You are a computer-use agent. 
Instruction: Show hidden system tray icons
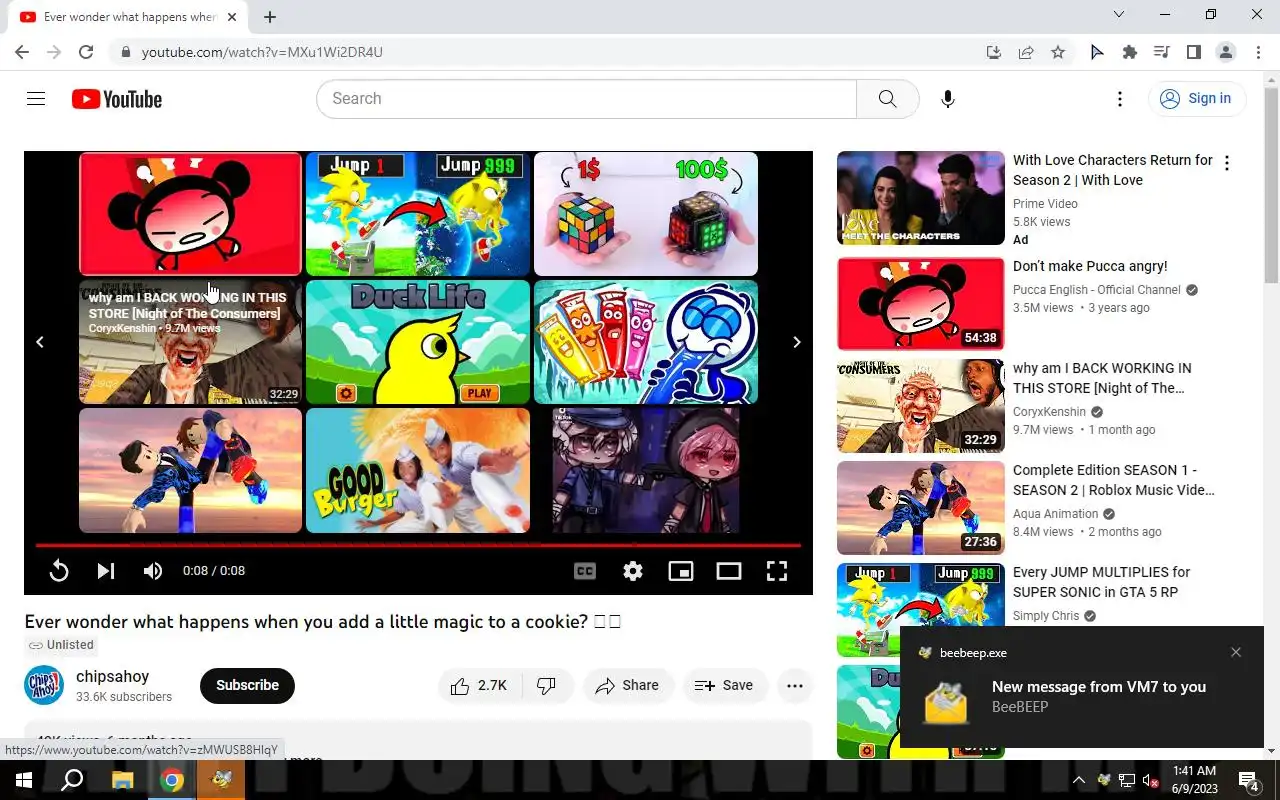tap(1078, 780)
